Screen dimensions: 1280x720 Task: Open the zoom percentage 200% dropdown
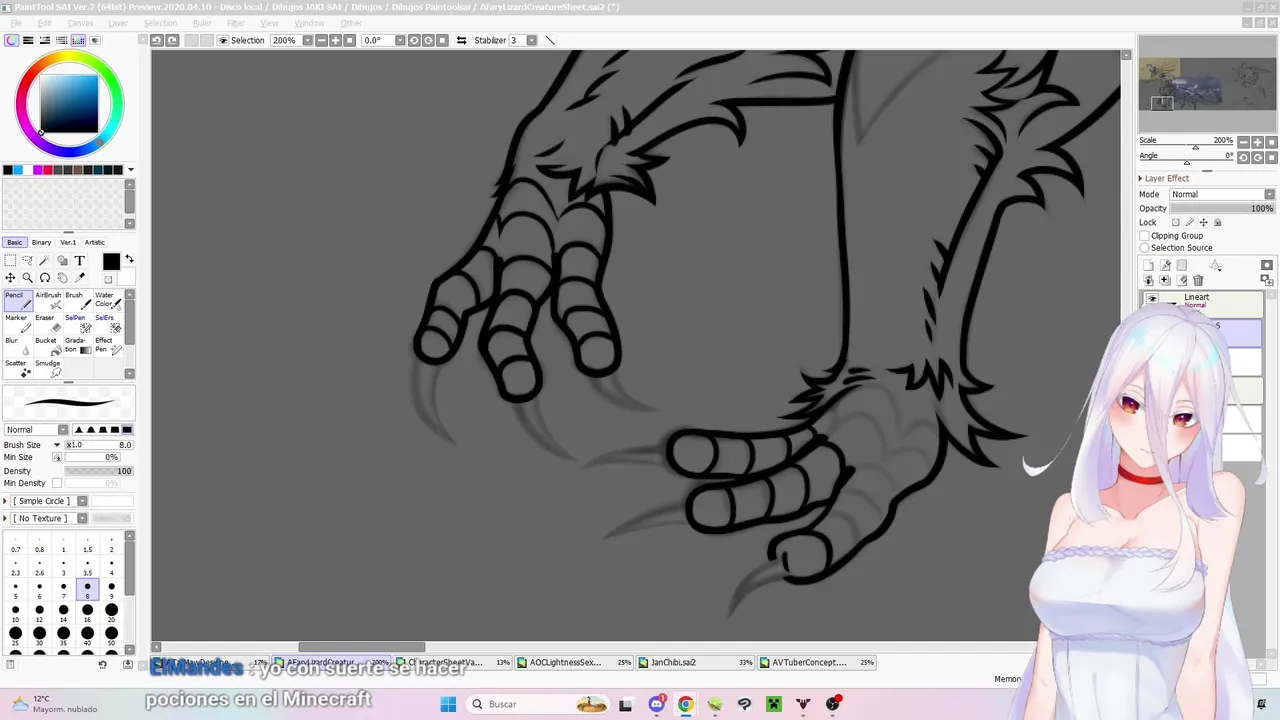point(307,41)
